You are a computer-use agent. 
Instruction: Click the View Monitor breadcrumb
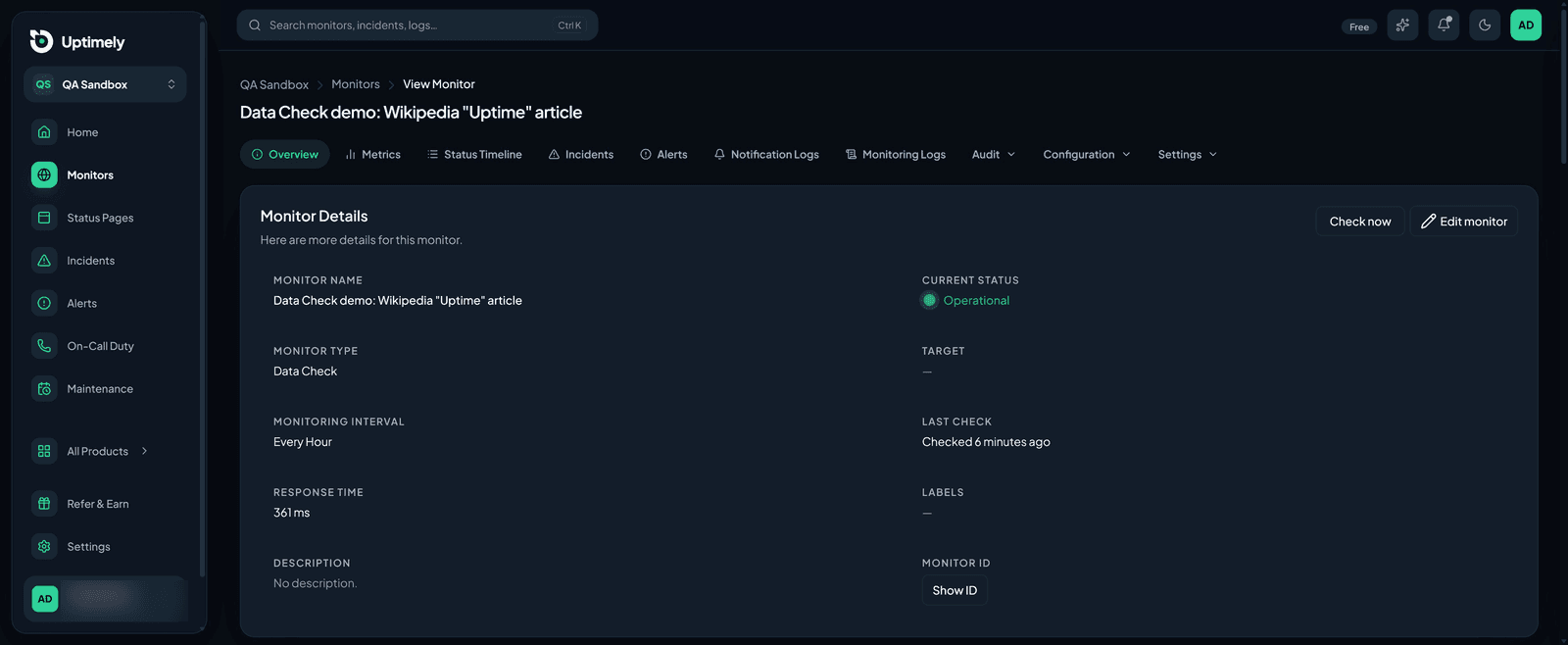point(439,84)
